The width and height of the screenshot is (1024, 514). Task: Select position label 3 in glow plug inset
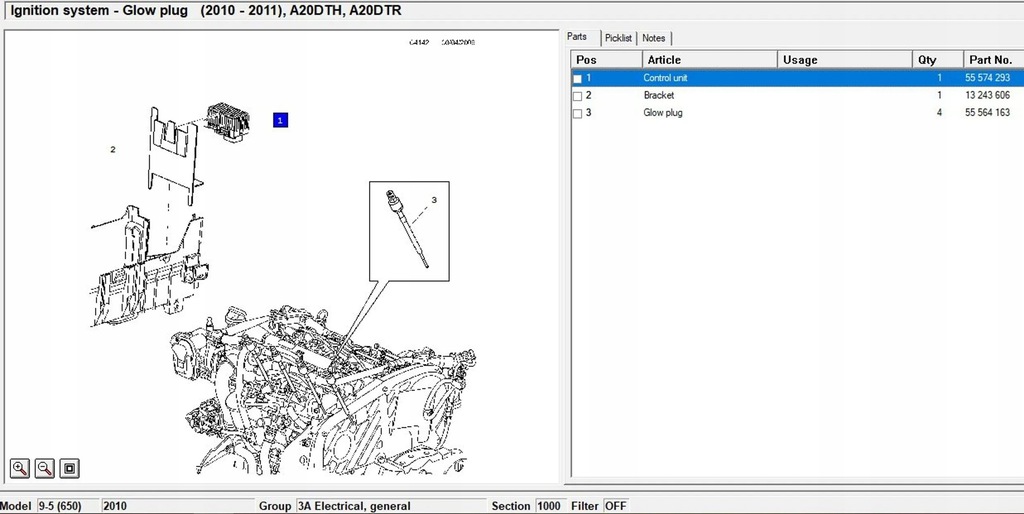pos(434,200)
